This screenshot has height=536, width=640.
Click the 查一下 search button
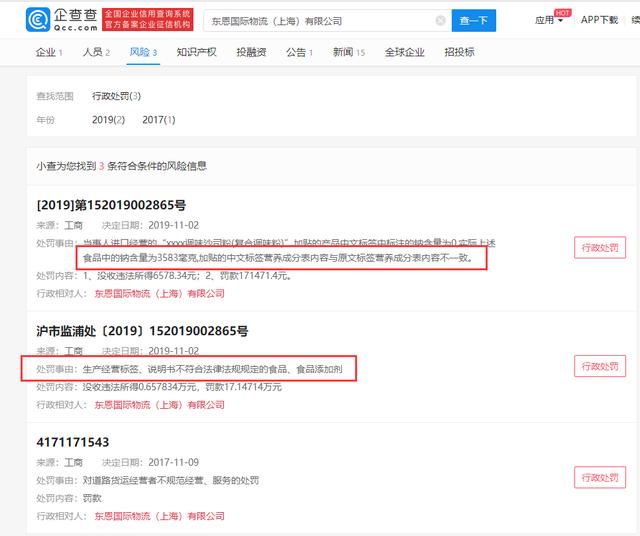coord(473,20)
